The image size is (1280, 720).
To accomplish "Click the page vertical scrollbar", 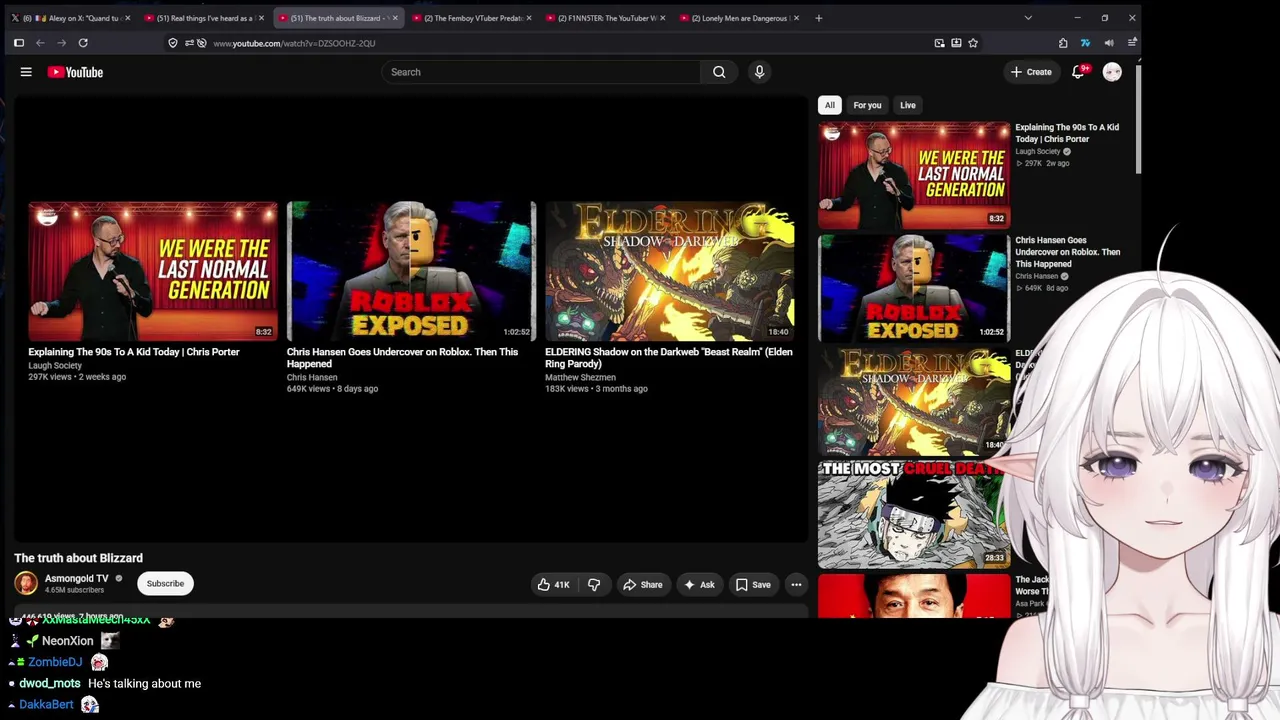I will pos(1138,120).
